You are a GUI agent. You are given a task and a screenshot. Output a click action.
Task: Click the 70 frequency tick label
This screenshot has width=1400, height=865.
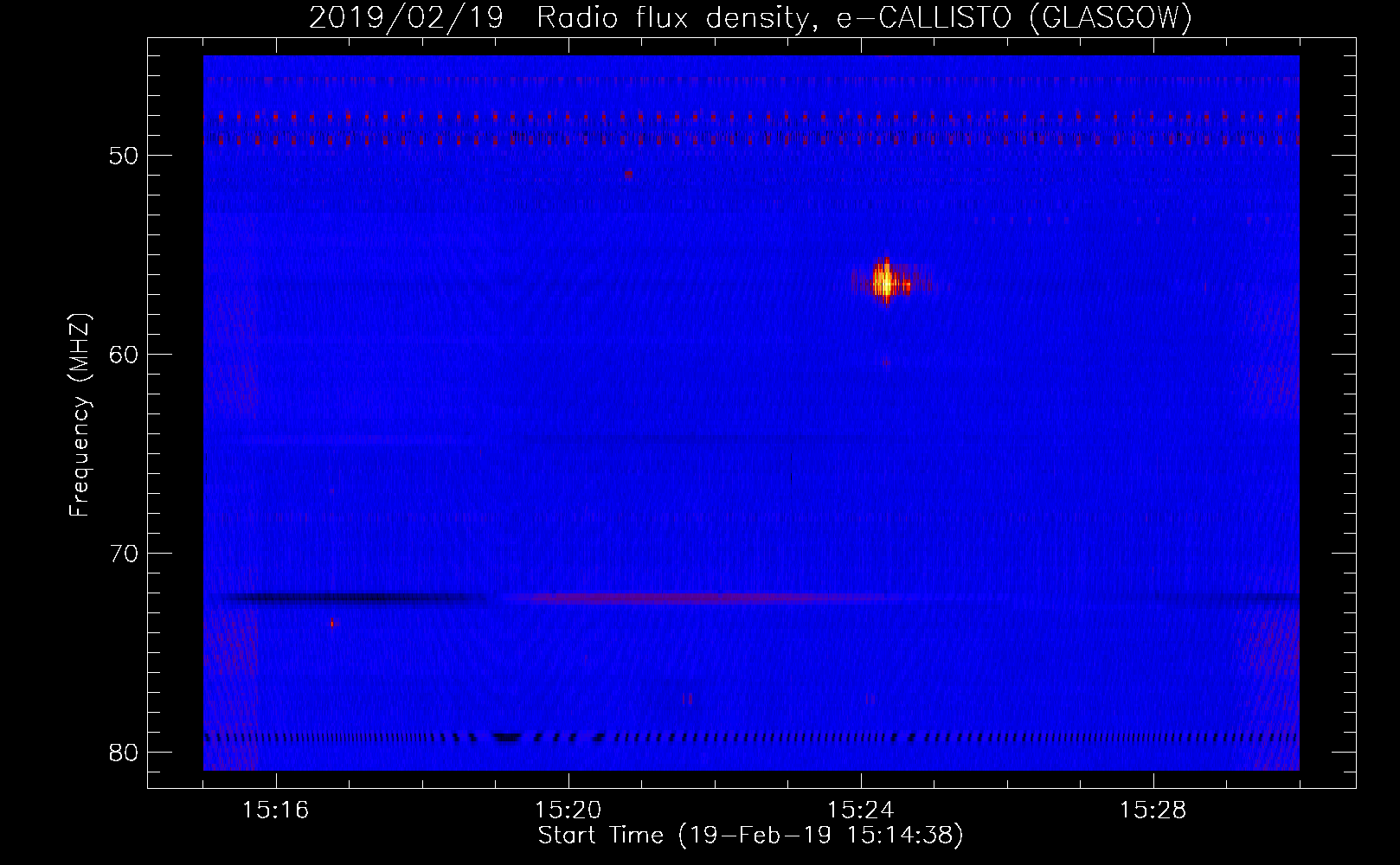pyautogui.click(x=125, y=554)
